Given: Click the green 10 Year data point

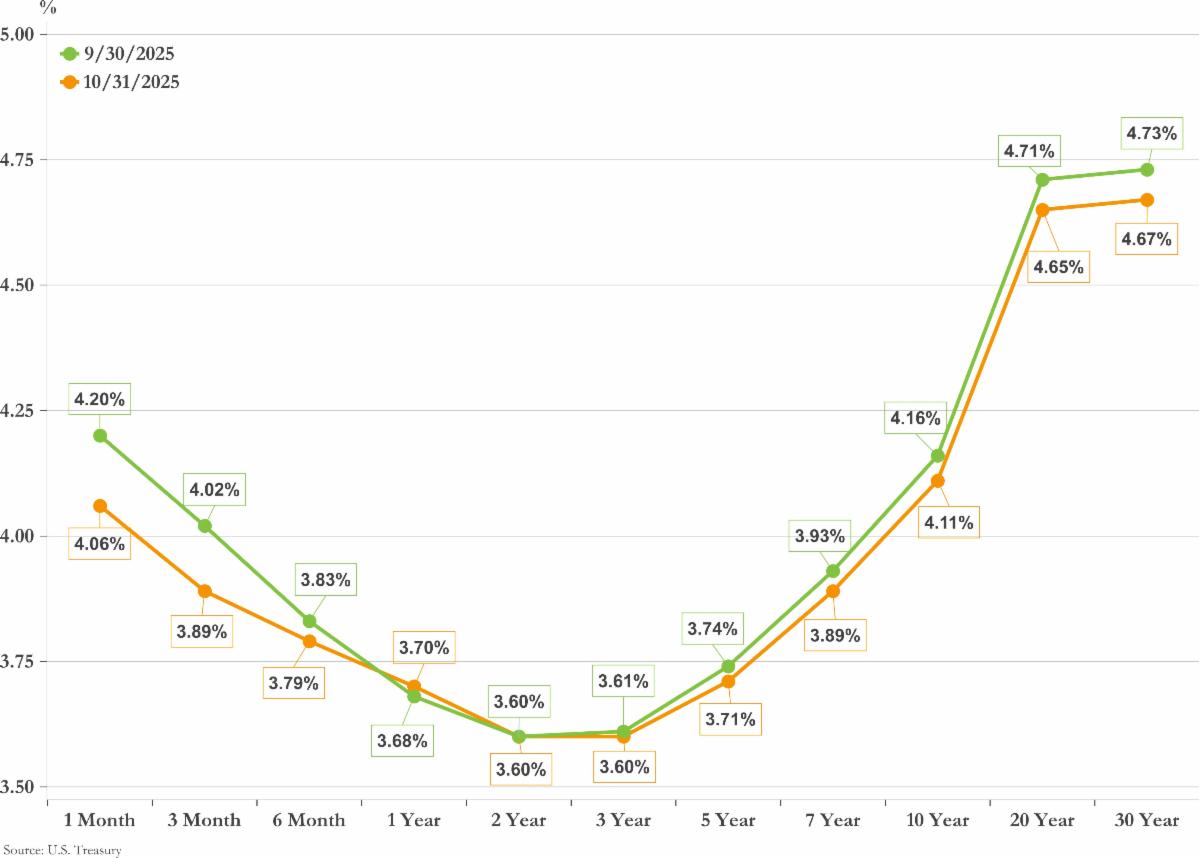Looking at the screenshot, I should pyautogui.click(x=937, y=456).
